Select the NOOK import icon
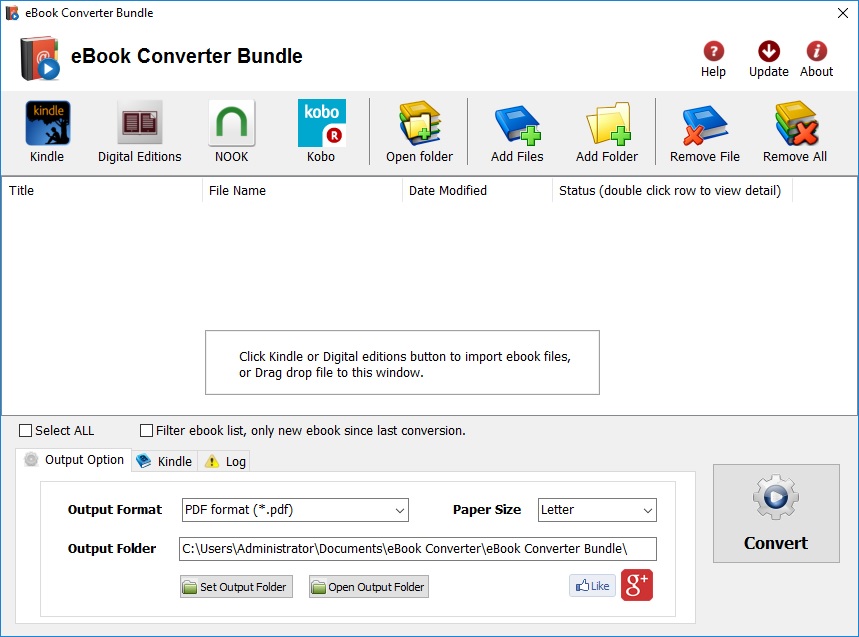 [231, 131]
